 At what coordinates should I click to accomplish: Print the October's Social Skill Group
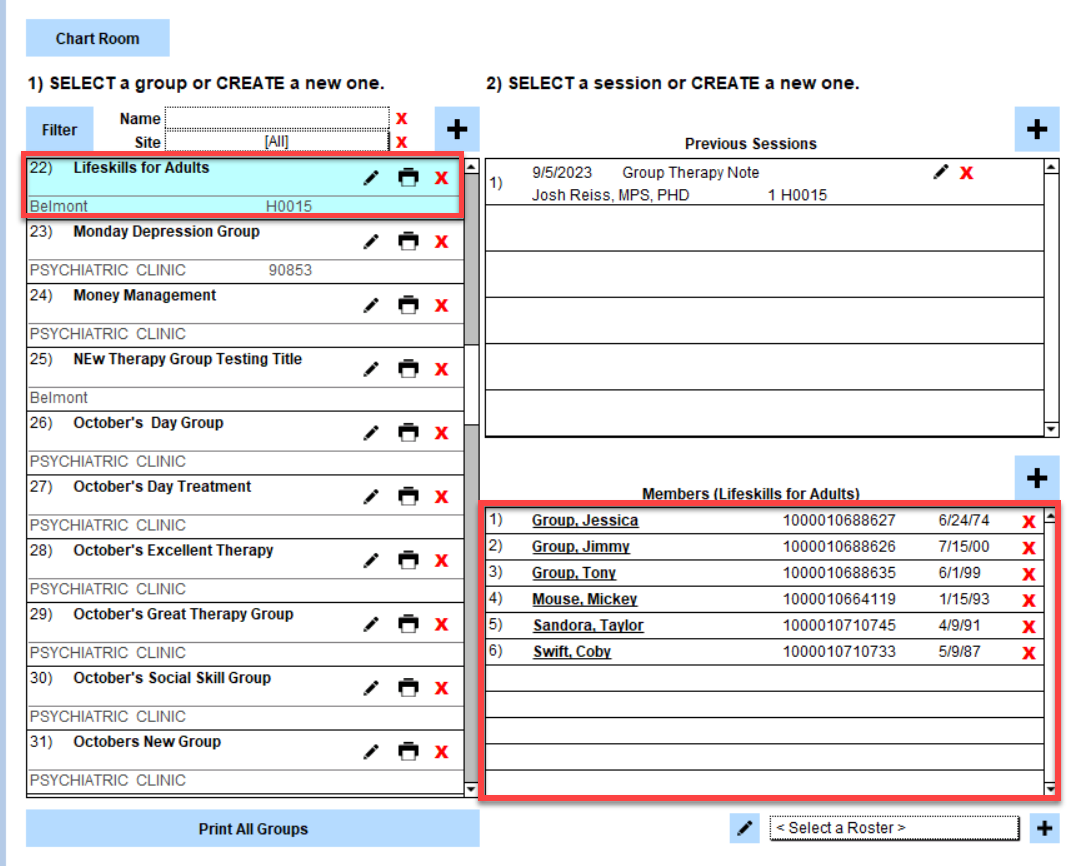pyautogui.click(x=408, y=688)
